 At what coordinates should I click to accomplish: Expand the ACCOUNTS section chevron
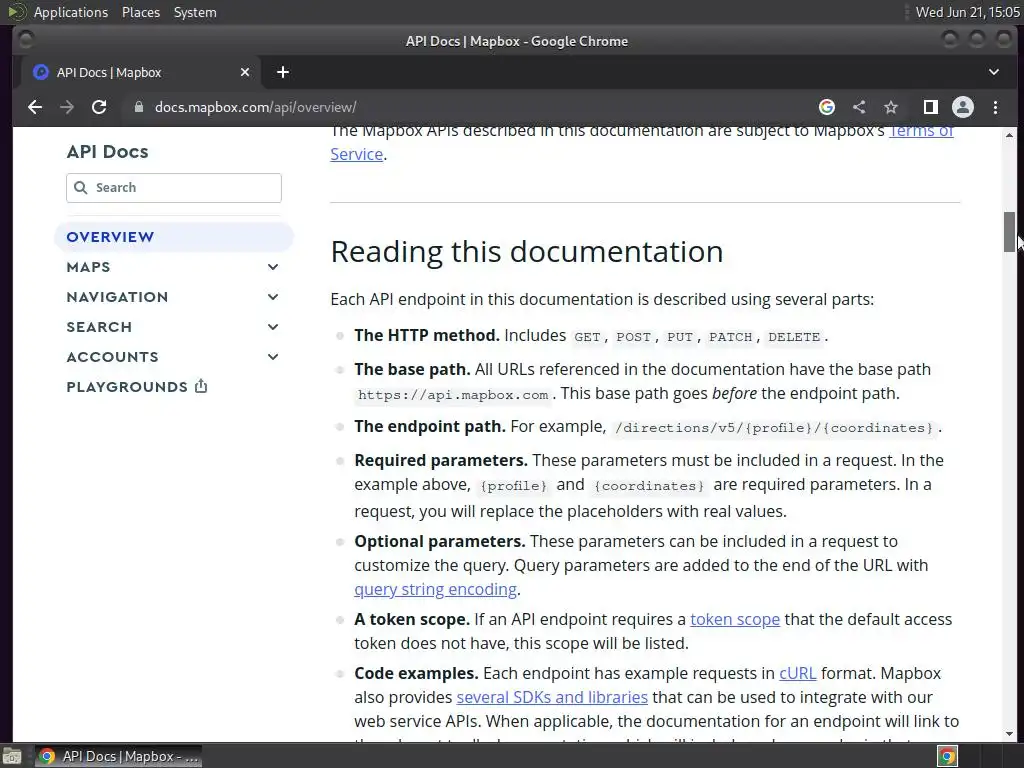[273, 357]
